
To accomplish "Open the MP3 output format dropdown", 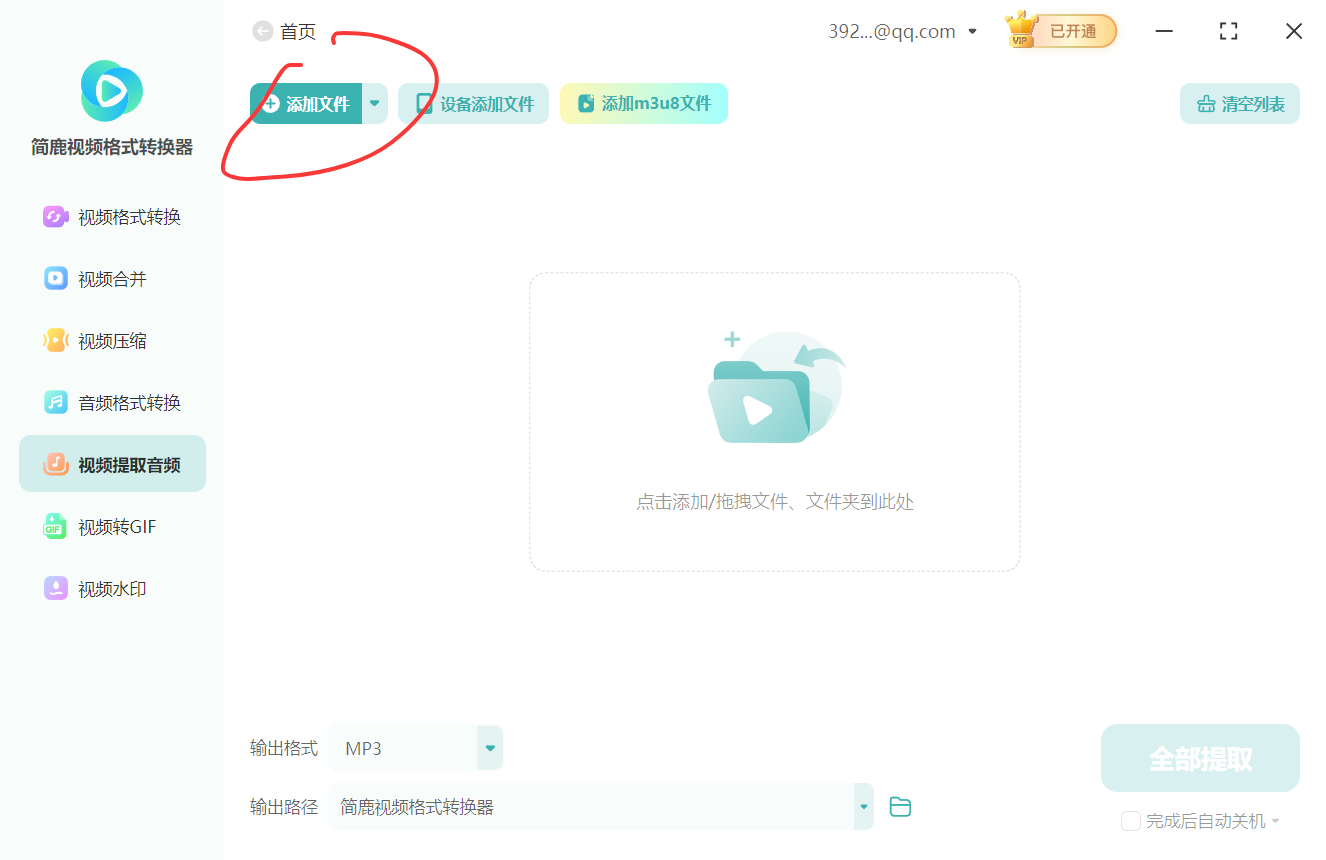I will pyautogui.click(x=489, y=747).
